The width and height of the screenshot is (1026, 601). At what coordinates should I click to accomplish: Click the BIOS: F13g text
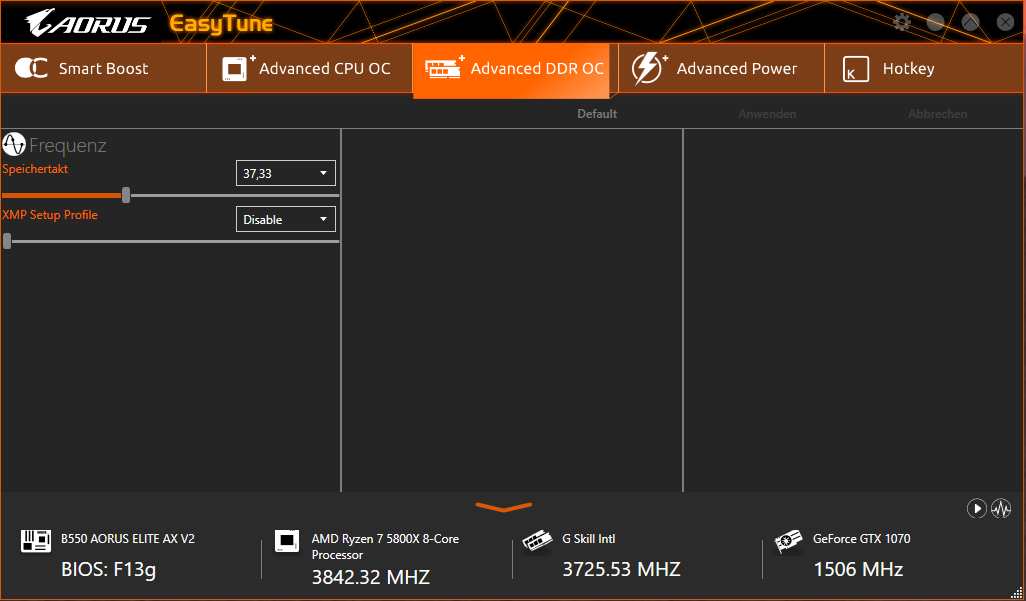point(109,570)
